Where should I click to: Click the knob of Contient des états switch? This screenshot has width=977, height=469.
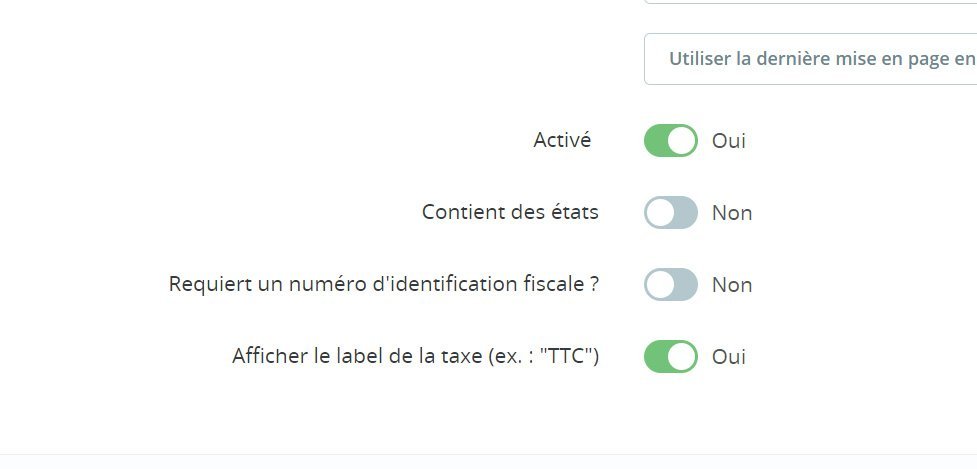pos(659,213)
